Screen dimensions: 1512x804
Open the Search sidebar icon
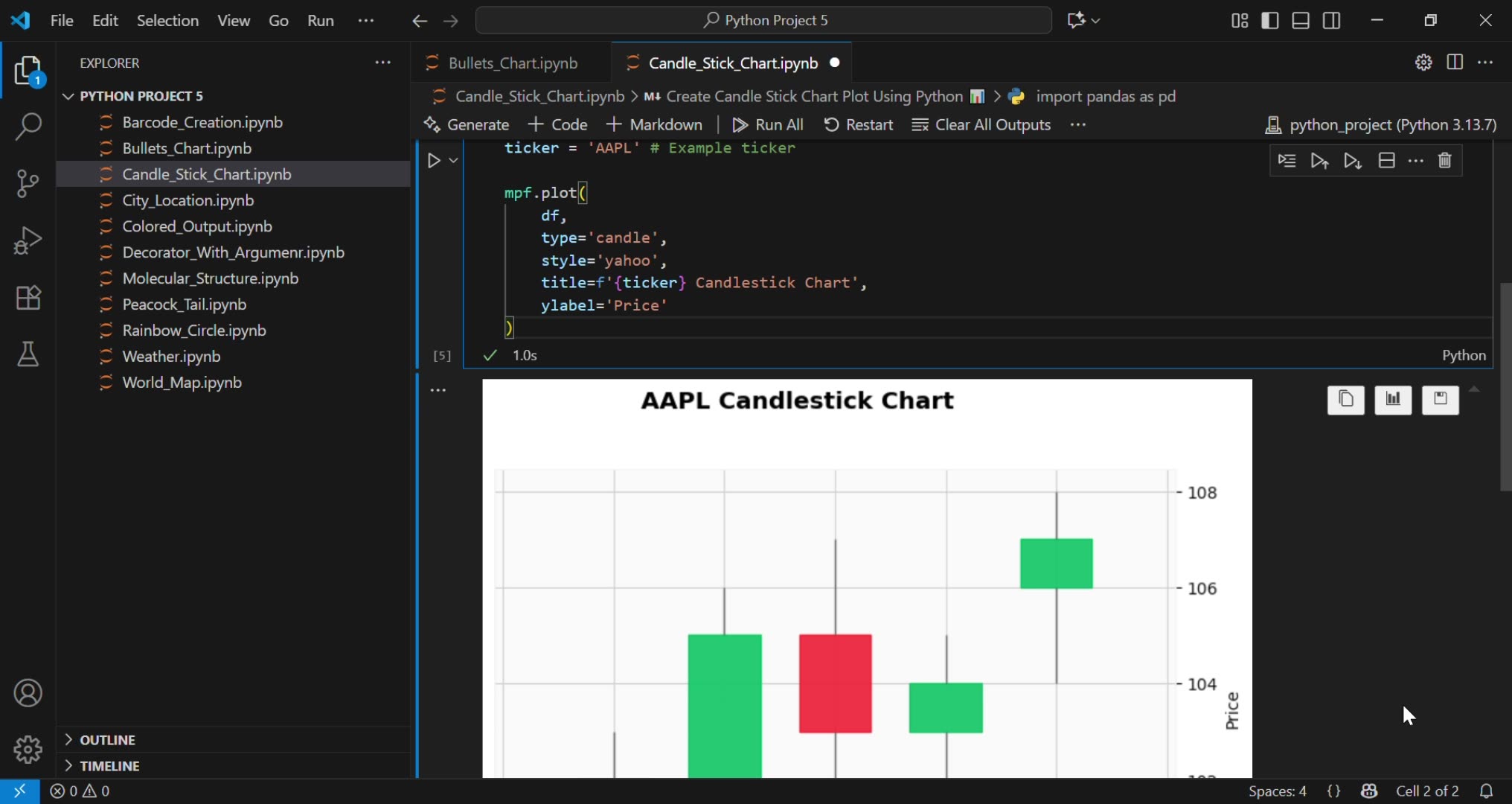pyautogui.click(x=28, y=127)
